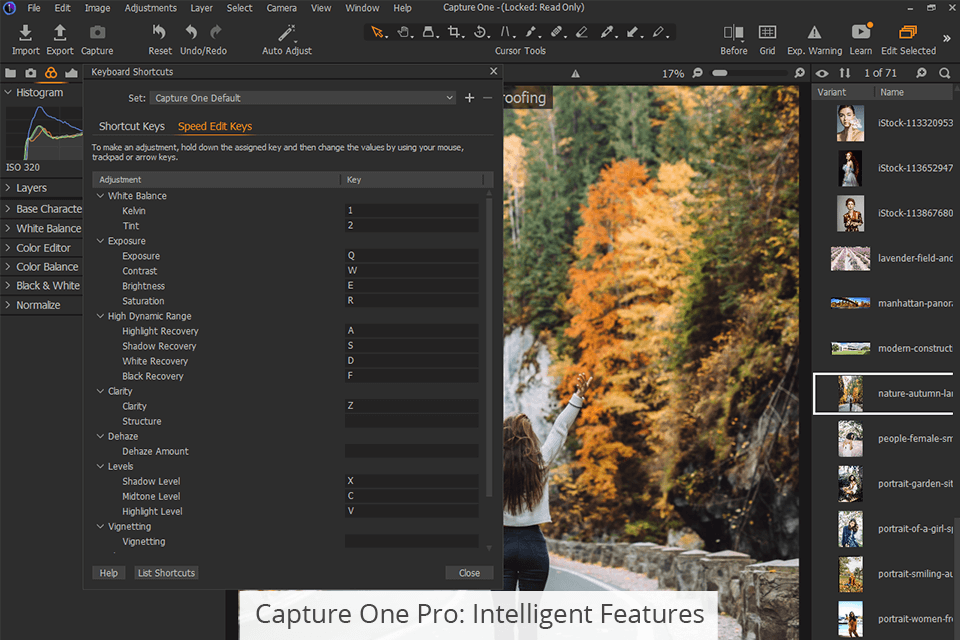The height and width of the screenshot is (640, 960).
Task: Click the Export icon in the toolbar
Action: tap(60, 34)
